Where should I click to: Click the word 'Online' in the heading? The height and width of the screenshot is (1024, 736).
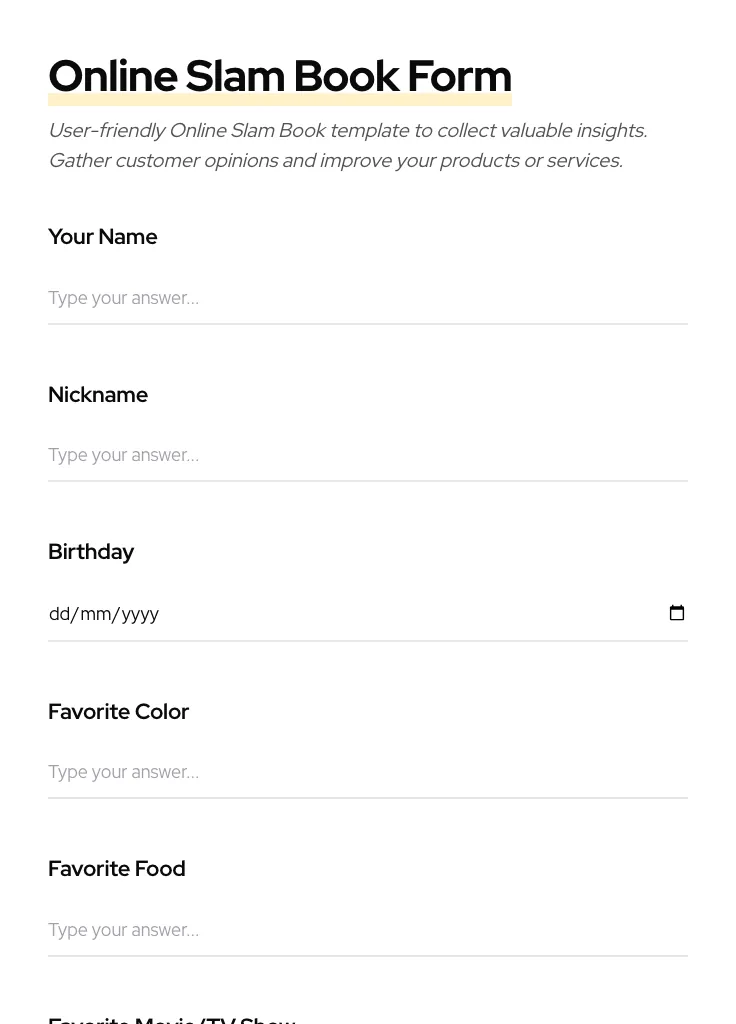coord(112,76)
